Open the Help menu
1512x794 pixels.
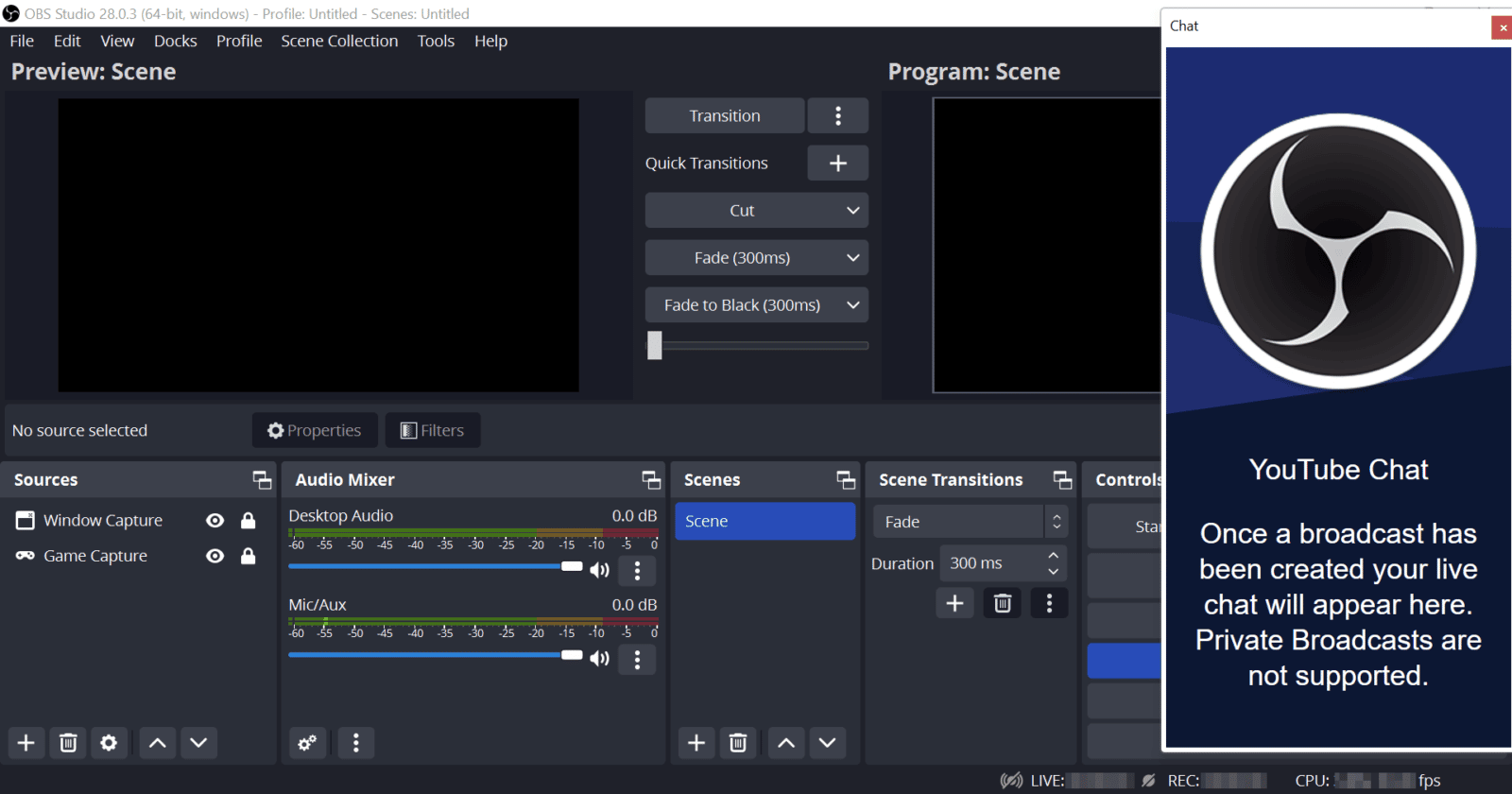coord(490,41)
